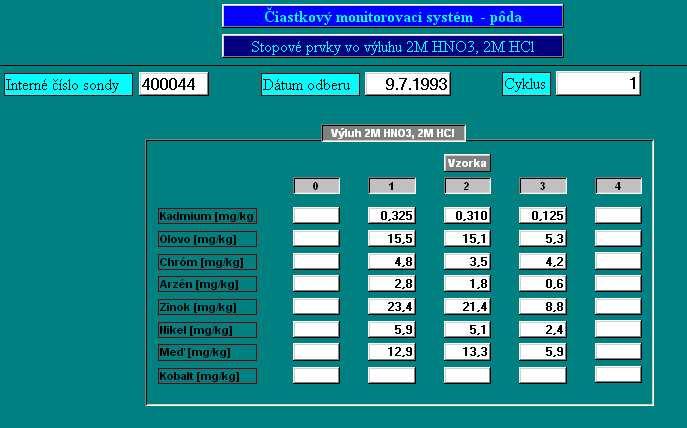
Task: Click empty Arzén sample 0 field
Action: [316, 283]
